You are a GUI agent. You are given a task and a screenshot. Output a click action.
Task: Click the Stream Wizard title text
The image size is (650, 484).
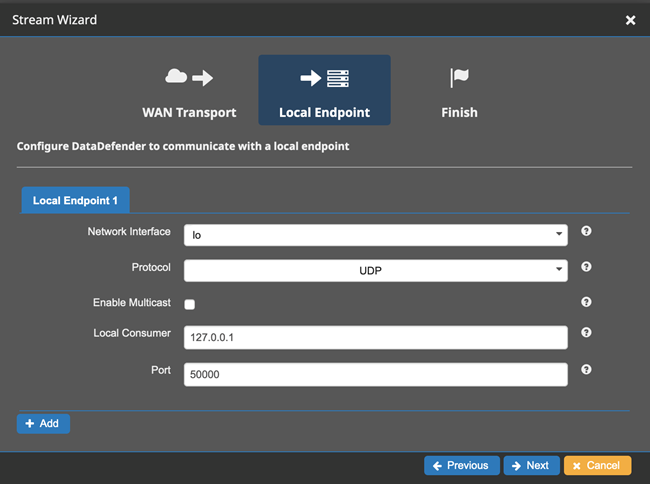(54, 20)
